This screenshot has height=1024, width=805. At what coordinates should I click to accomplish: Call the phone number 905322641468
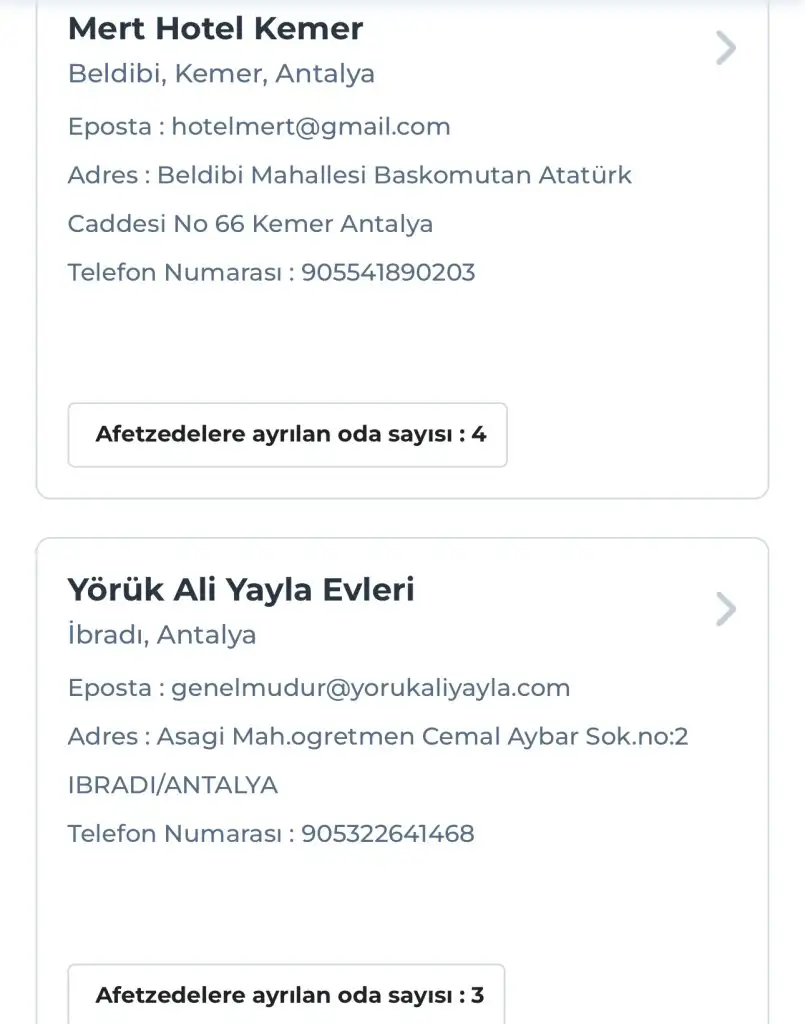click(x=388, y=833)
